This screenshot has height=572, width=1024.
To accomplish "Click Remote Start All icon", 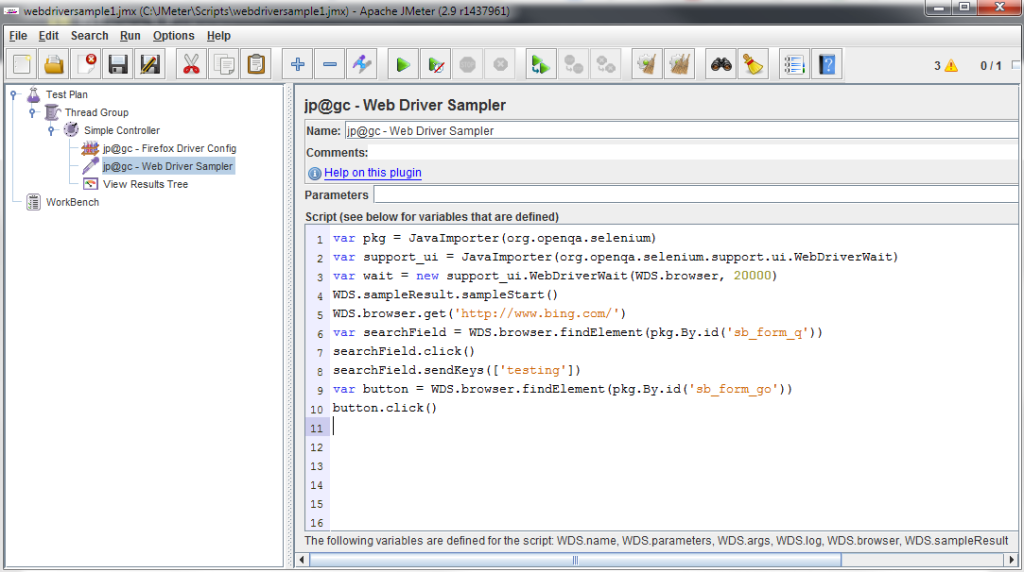I will [x=541, y=65].
